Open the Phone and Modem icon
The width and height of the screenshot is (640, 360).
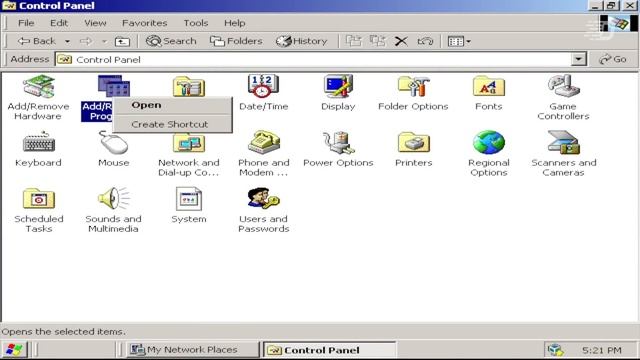click(263, 142)
